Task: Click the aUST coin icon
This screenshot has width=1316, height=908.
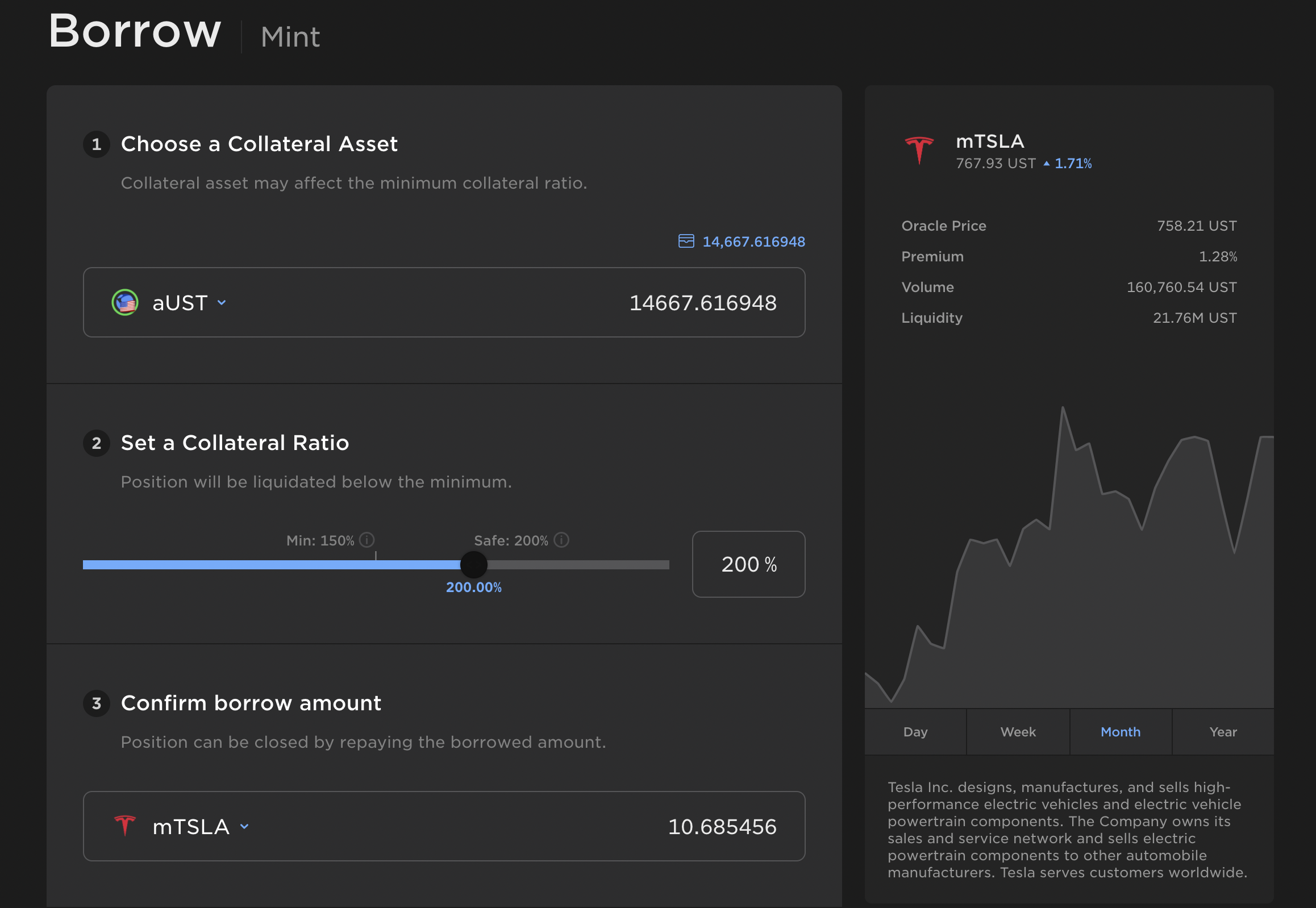Action: point(124,303)
